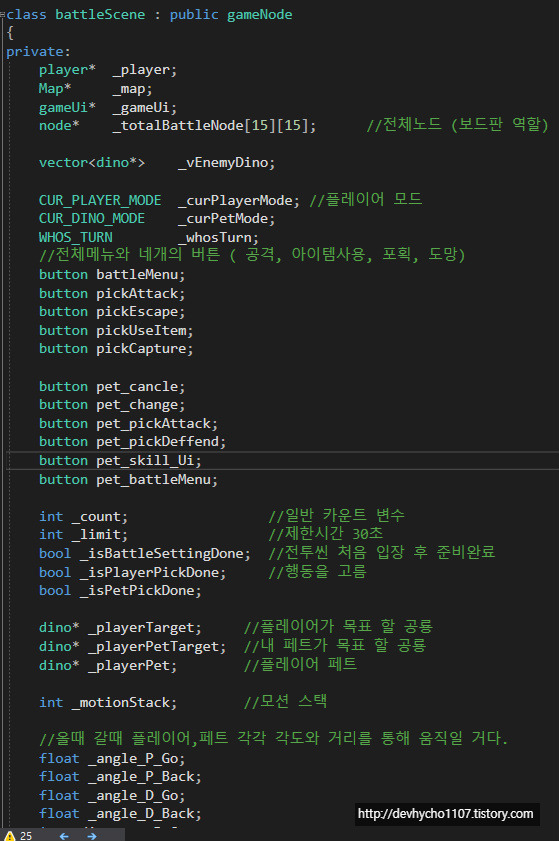This screenshot has width=559, height=841.
Task: Click the CUR_DINO_MODE type name
Action: point(92,218)
